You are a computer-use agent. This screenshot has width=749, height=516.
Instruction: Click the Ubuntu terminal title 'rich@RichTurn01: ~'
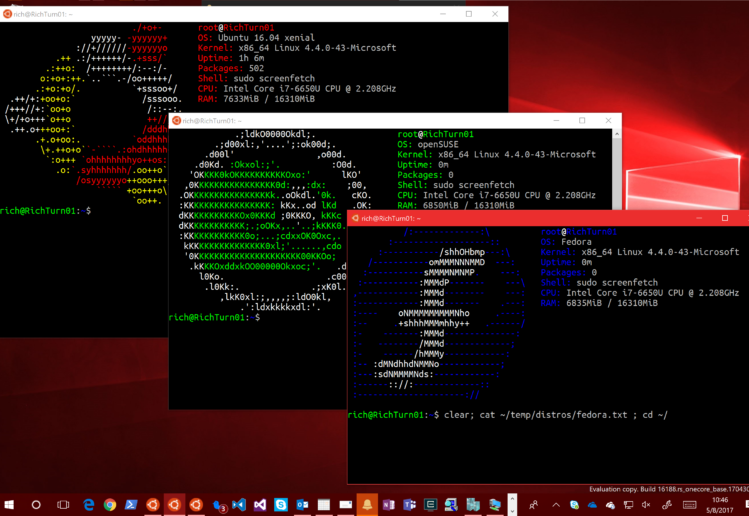(x=43, y=14)
